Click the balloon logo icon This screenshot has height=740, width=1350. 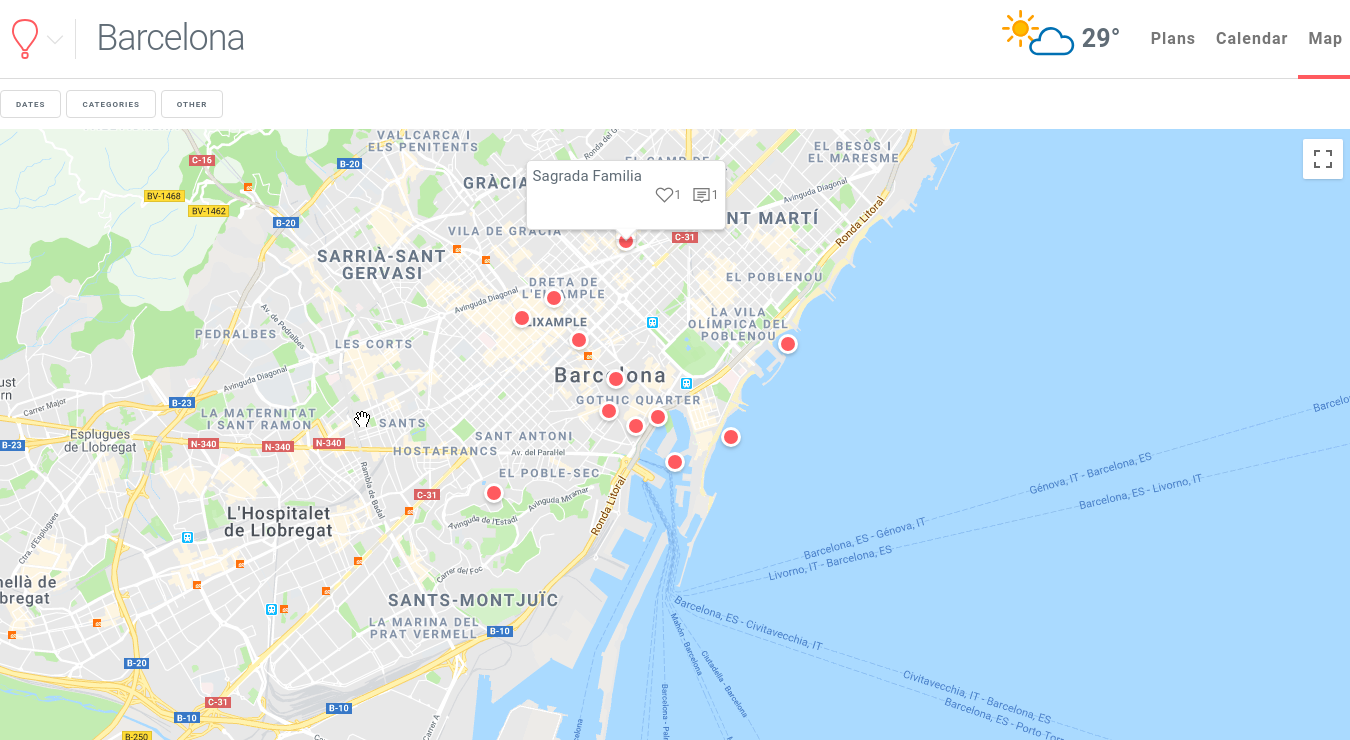point(24,38)
